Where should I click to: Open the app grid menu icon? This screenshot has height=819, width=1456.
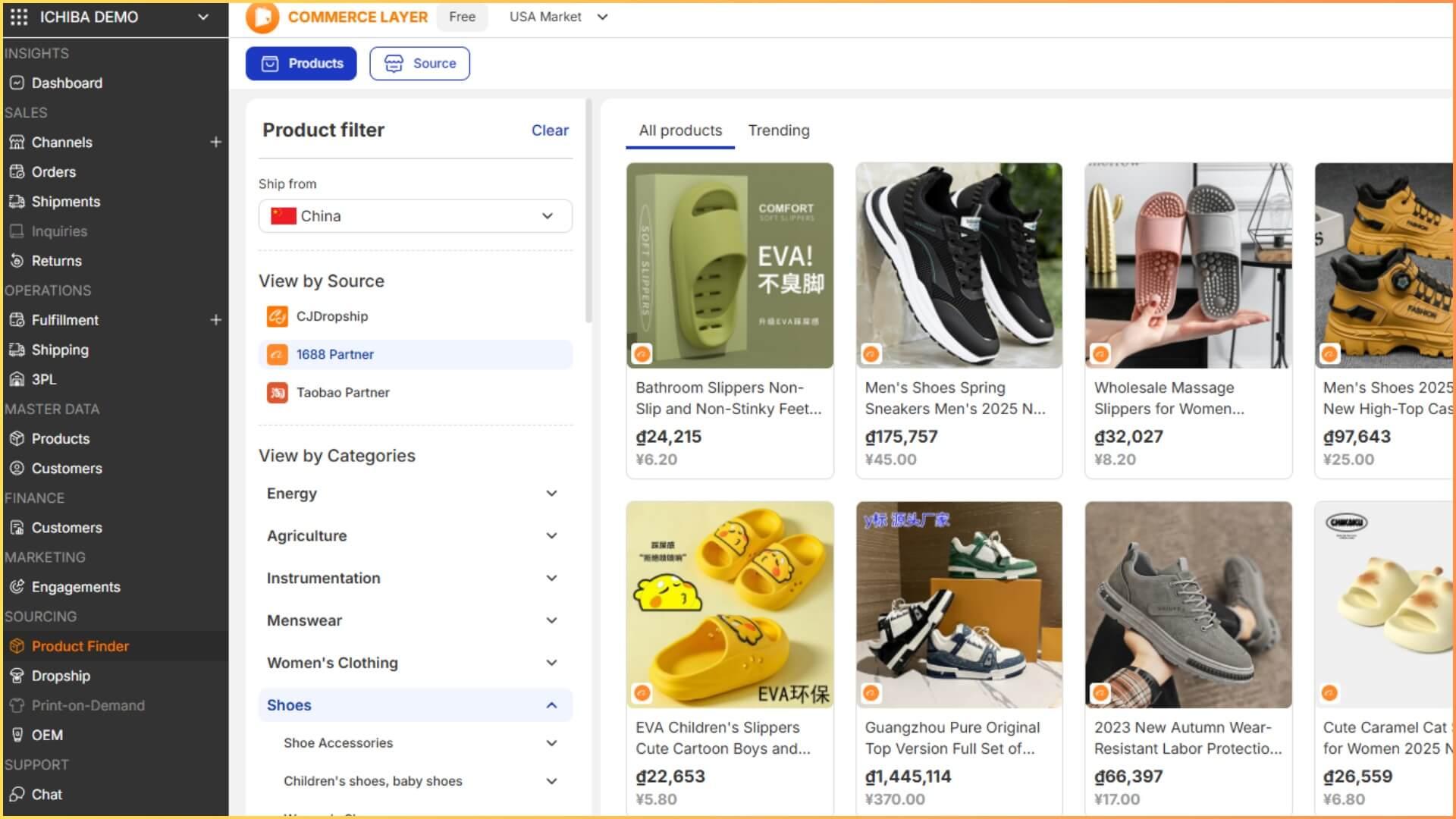click(19, 17)
